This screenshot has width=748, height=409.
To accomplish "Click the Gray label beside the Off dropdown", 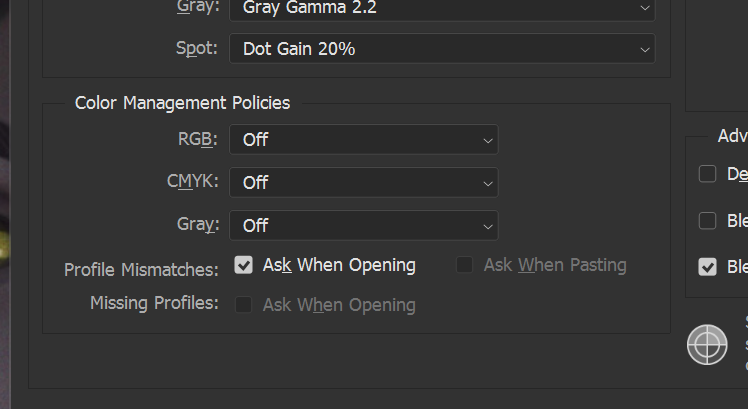I will (x=198, y=224).
